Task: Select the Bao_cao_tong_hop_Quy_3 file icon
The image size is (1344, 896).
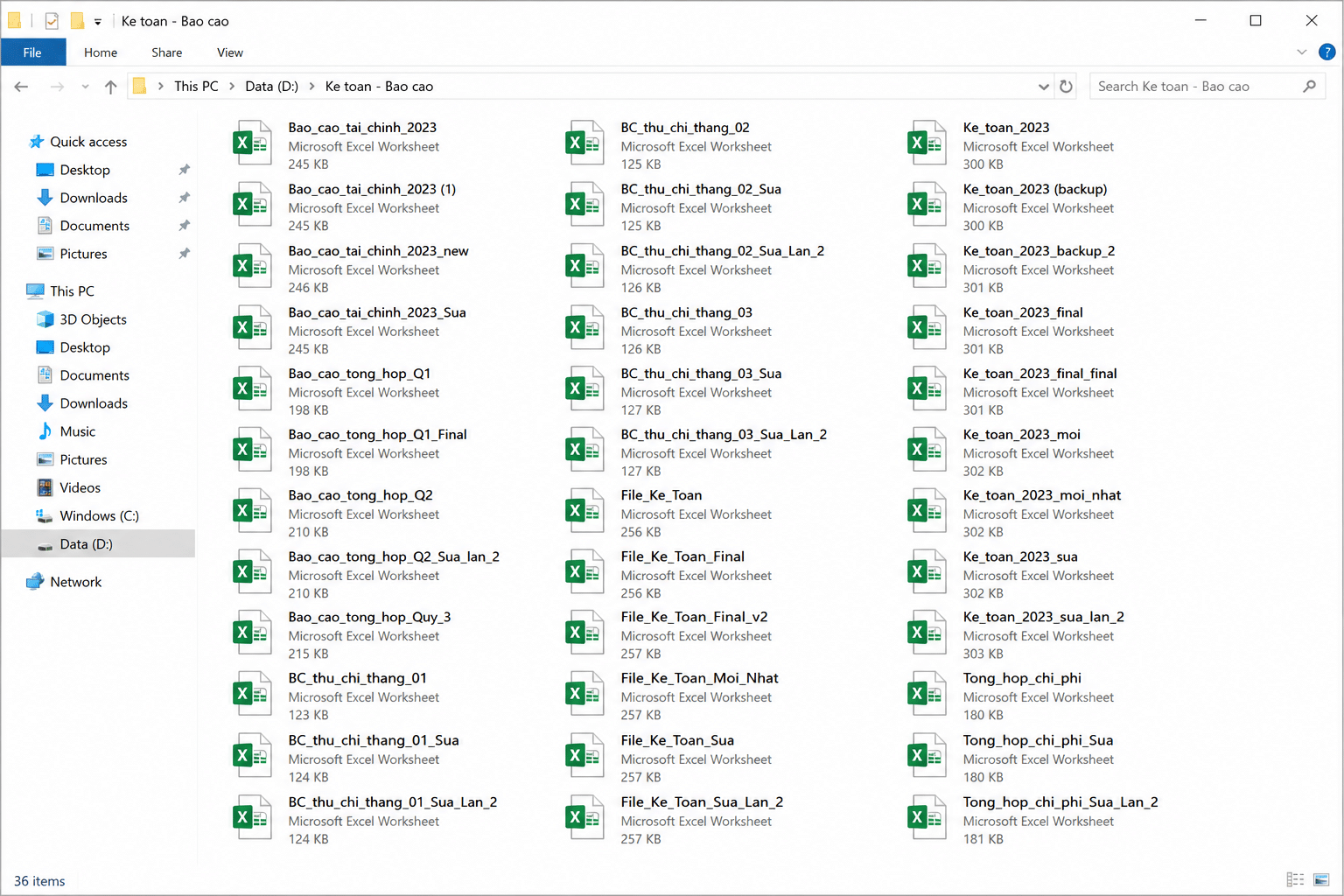Action: (x=252, y=633)
